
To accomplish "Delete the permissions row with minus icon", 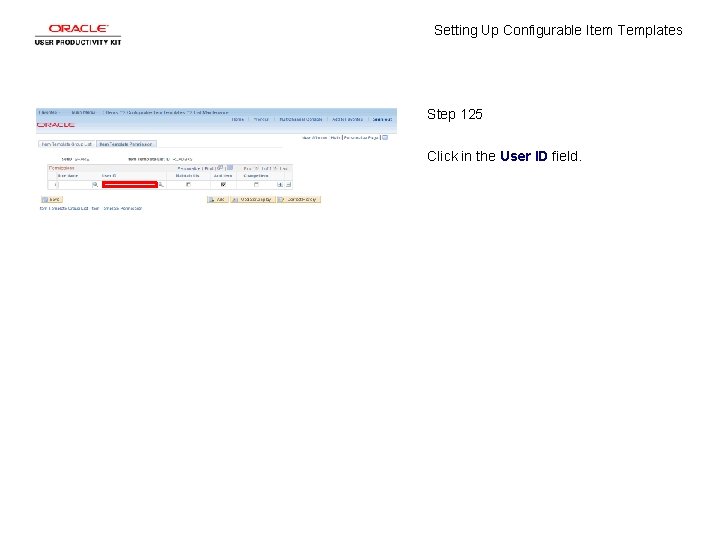I will point(288,185).
